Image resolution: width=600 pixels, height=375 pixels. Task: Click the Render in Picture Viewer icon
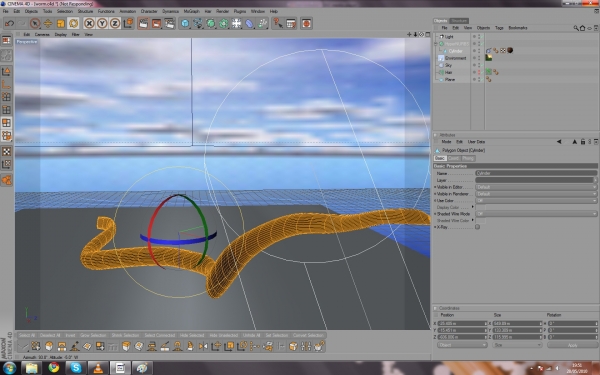pos(156,23)
